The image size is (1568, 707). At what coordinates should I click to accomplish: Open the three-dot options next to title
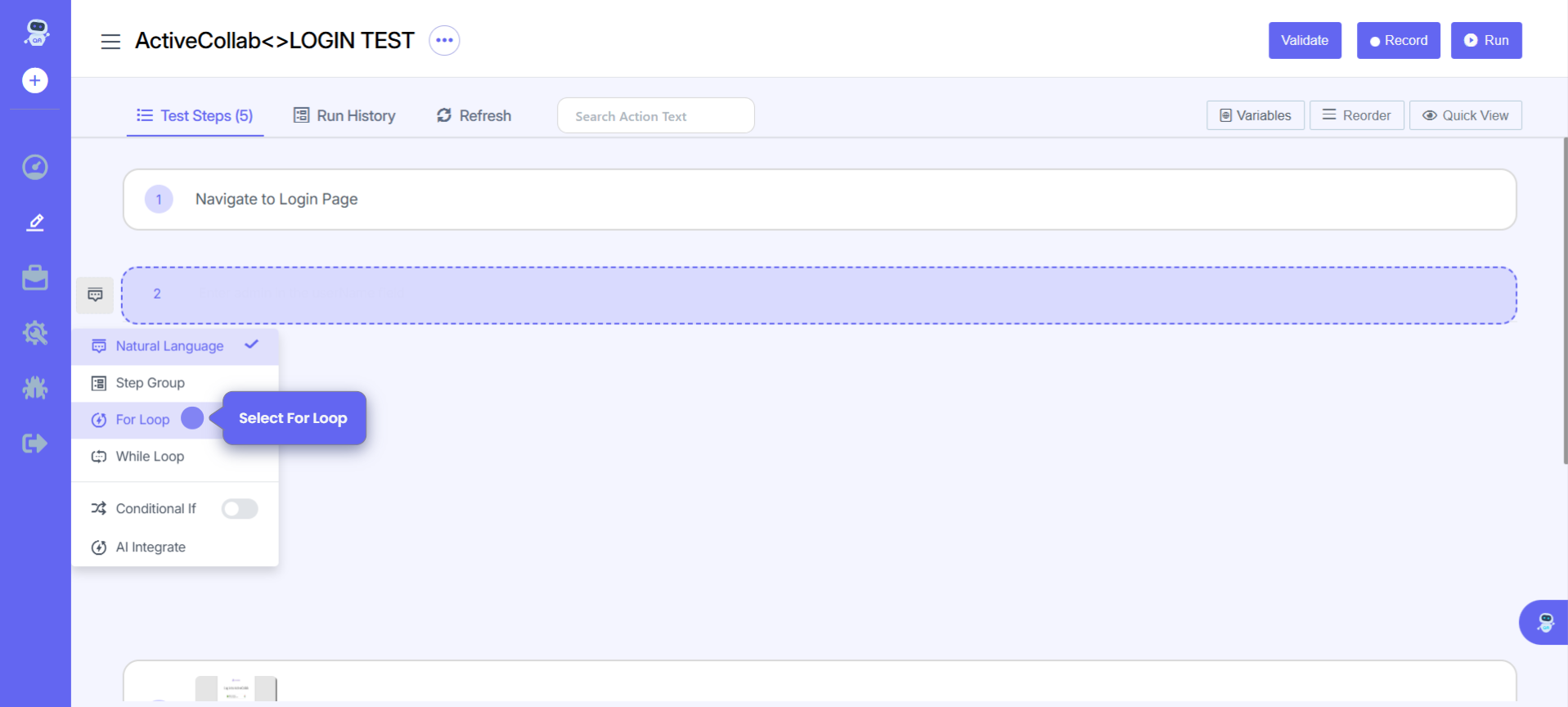444,40
